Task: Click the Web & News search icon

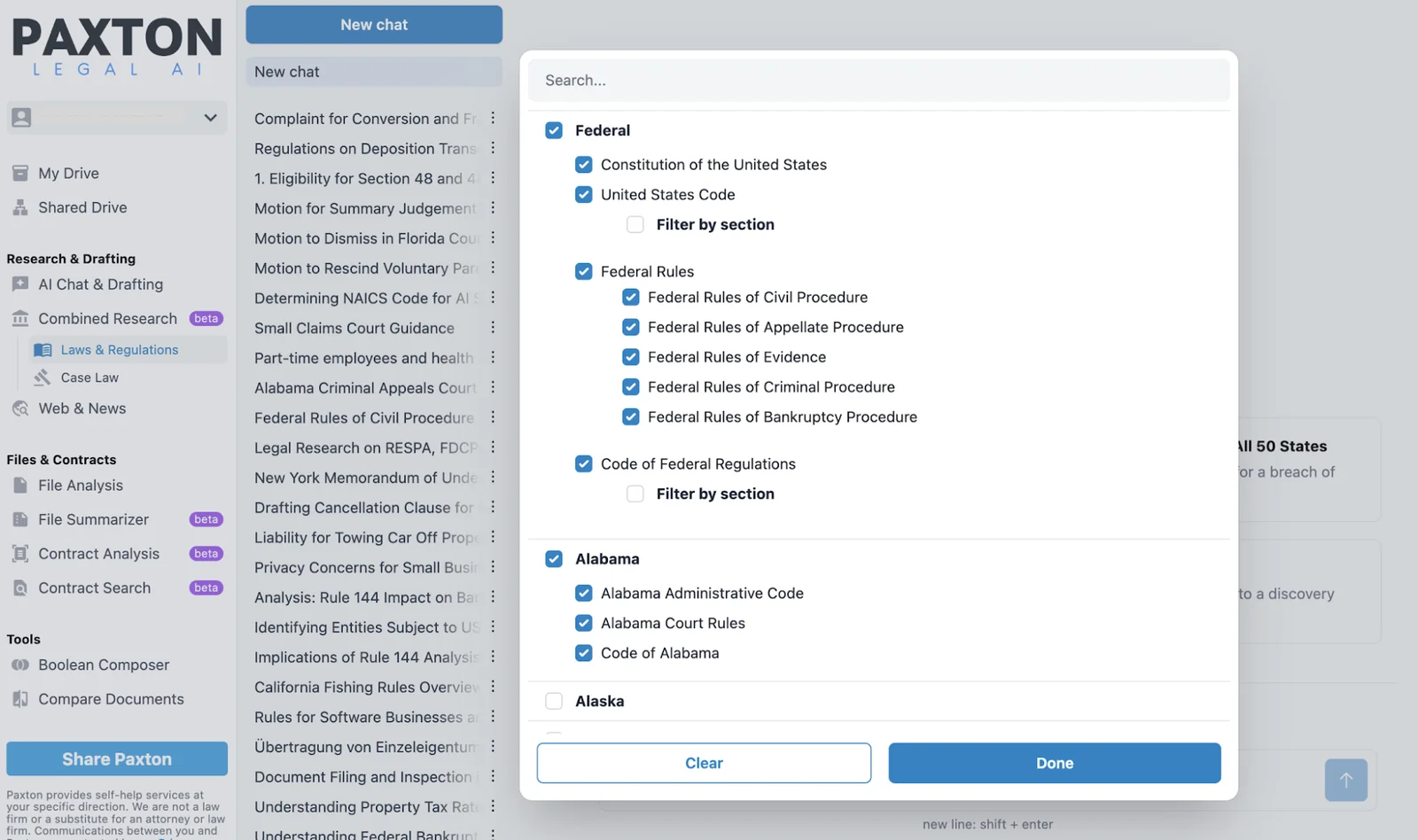Action: pyautogui.click(x=20, y=408)
